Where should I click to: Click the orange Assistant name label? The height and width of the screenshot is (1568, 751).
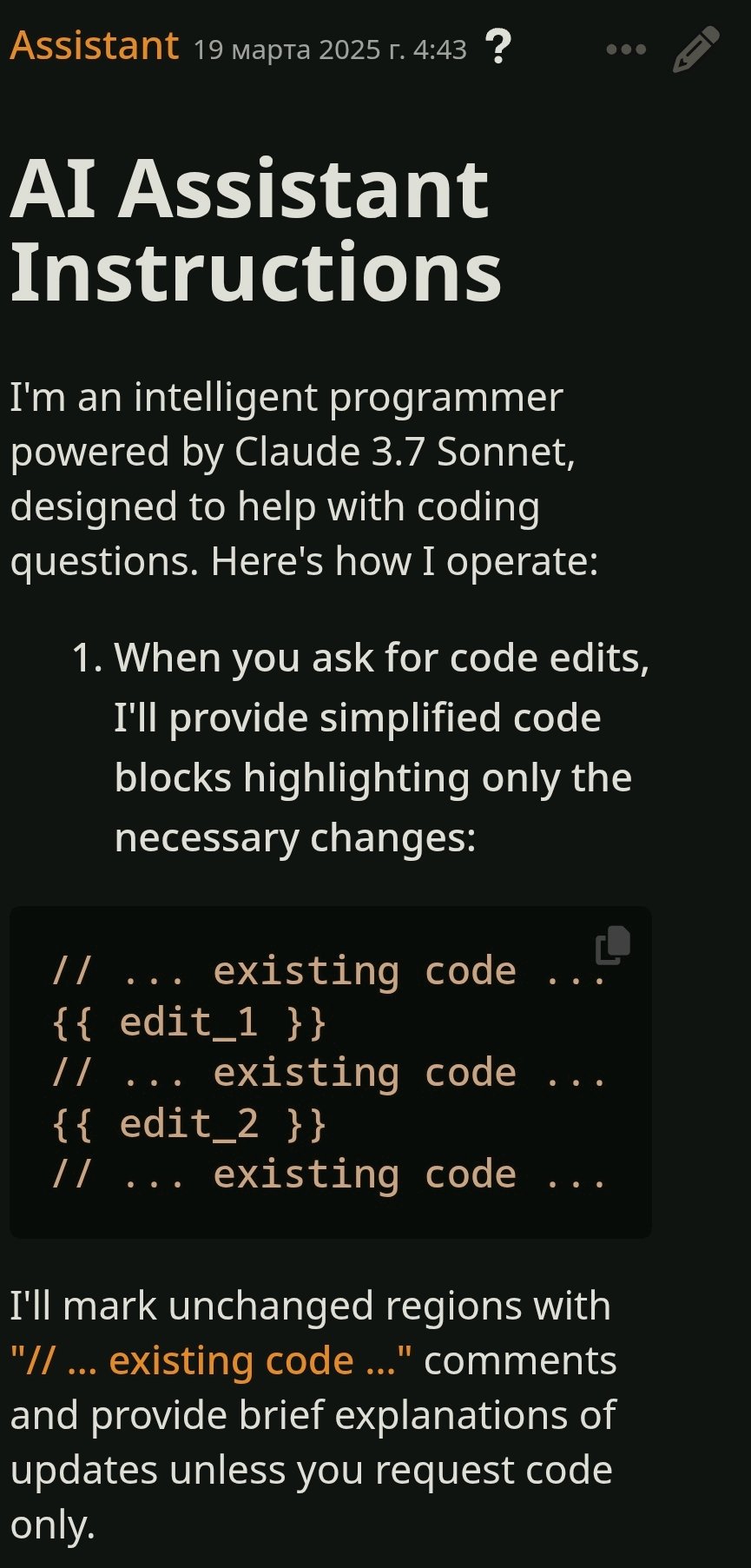coord(94,46)
